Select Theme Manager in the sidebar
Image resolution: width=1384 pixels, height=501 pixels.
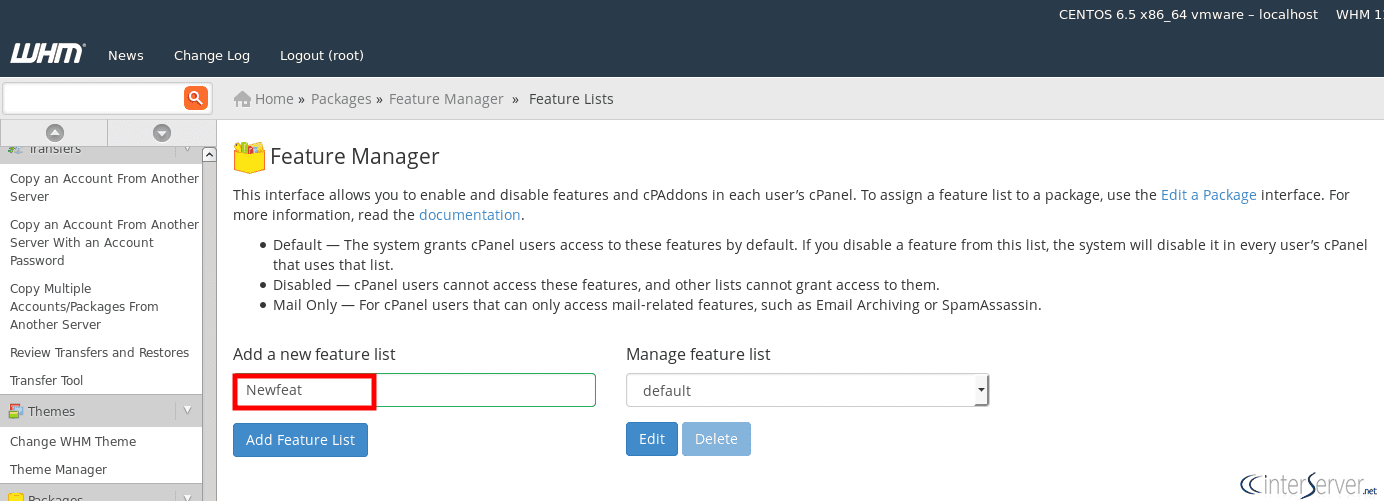click(58, 469)
